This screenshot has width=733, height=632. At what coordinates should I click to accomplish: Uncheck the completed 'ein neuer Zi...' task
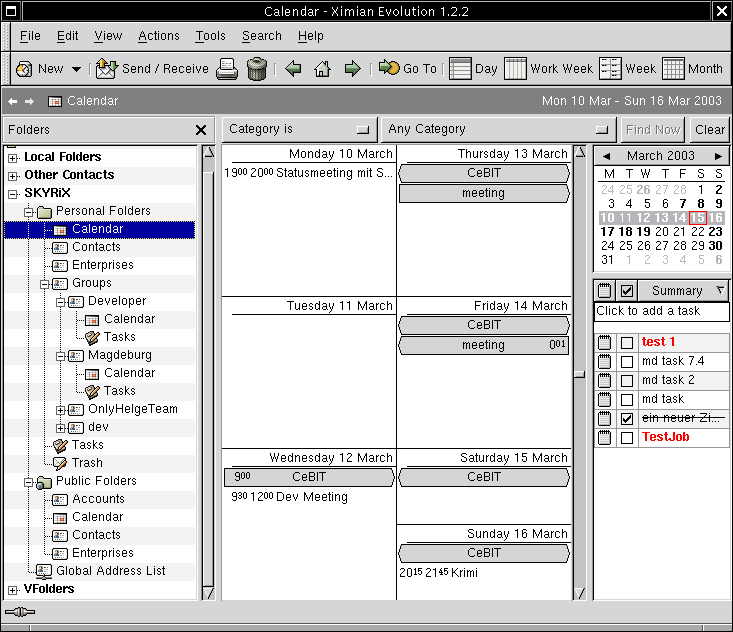click(627, 418)
